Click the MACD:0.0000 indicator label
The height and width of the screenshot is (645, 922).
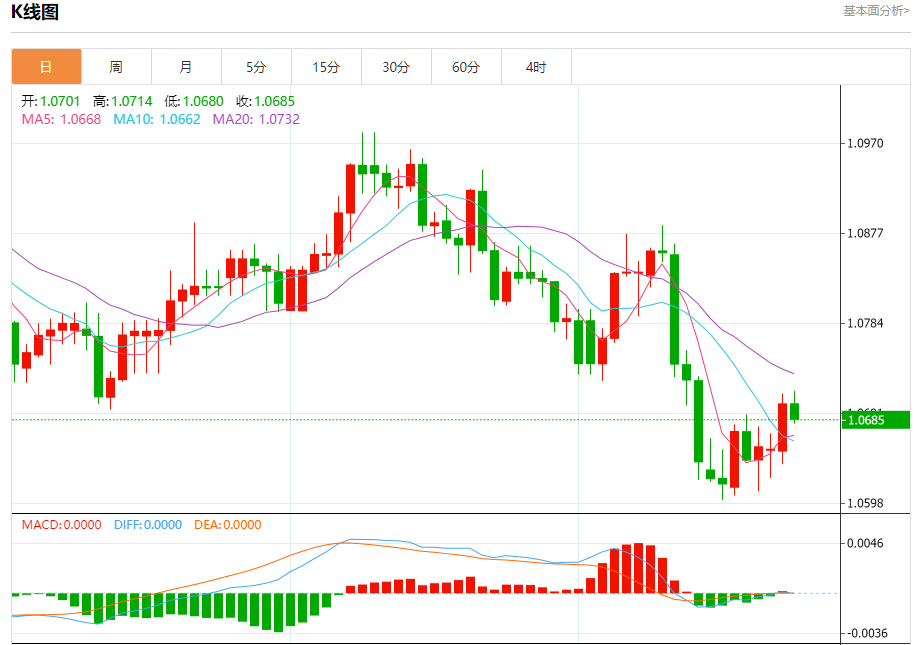click(62, 524)
